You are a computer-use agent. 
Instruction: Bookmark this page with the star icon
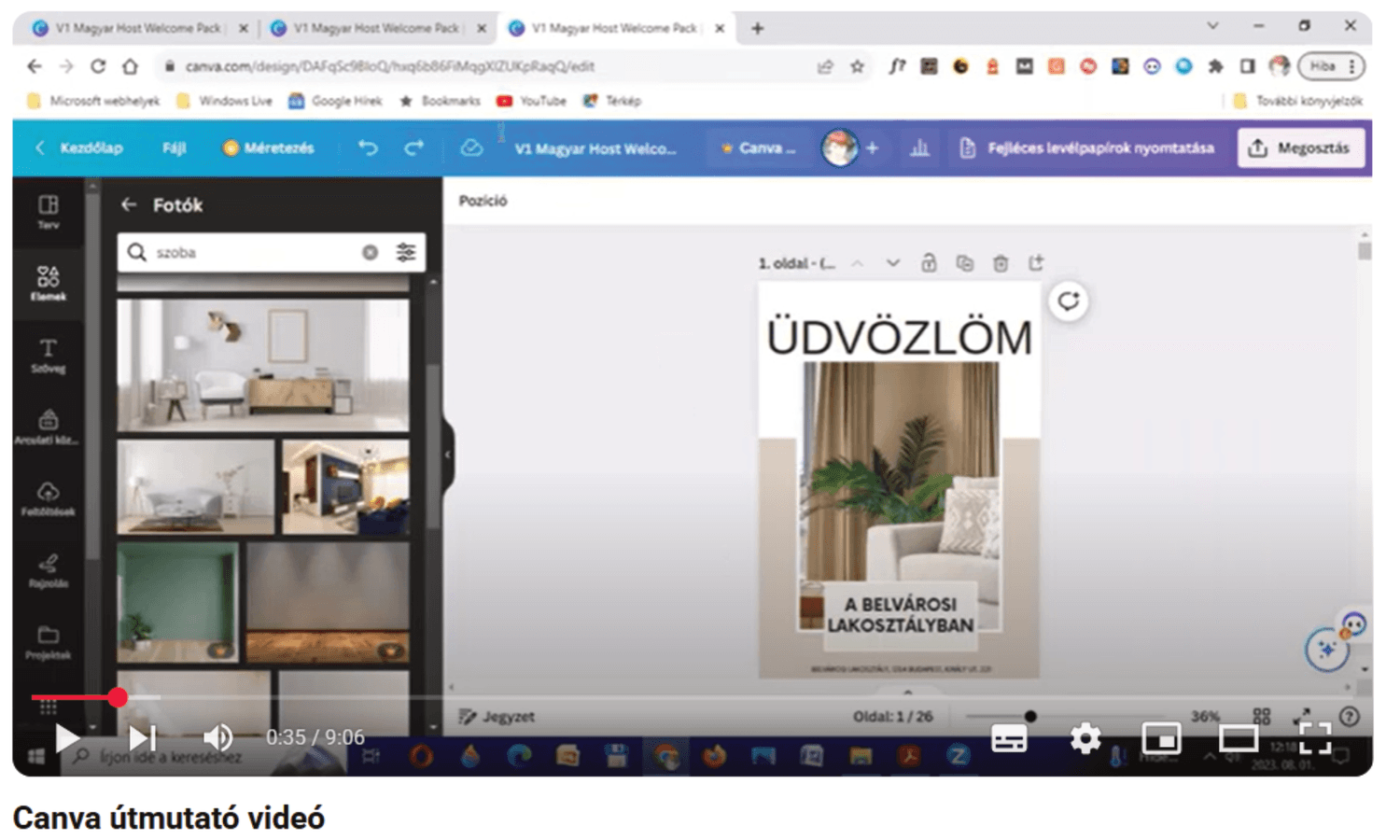click(x=857, y=66)
